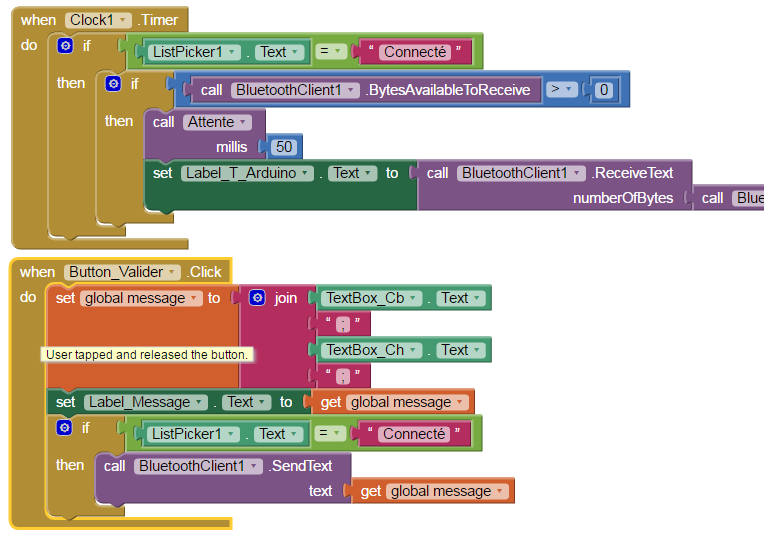The image size is (764, 537).
Task: Edit the second semicolon text string in the join block
Action: click(x=344, y=376)
